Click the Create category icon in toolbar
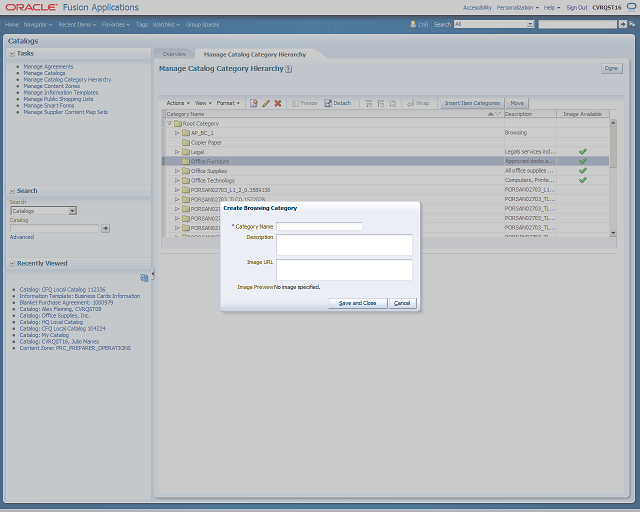 (253, 103)
